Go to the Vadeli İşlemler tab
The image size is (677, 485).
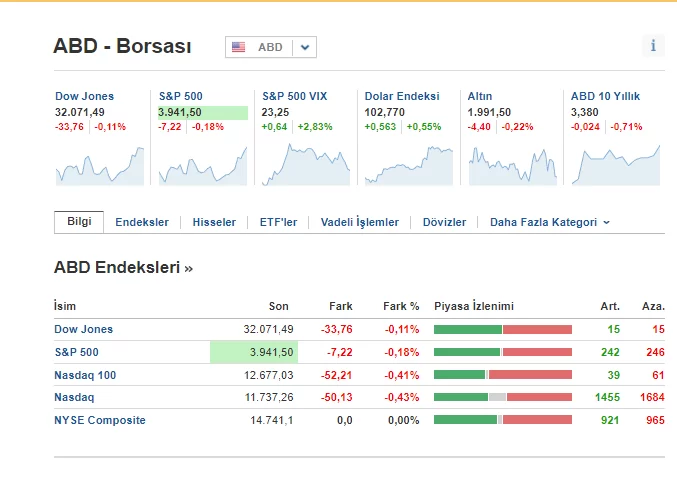pyautogui.click(x=359, y=222)
